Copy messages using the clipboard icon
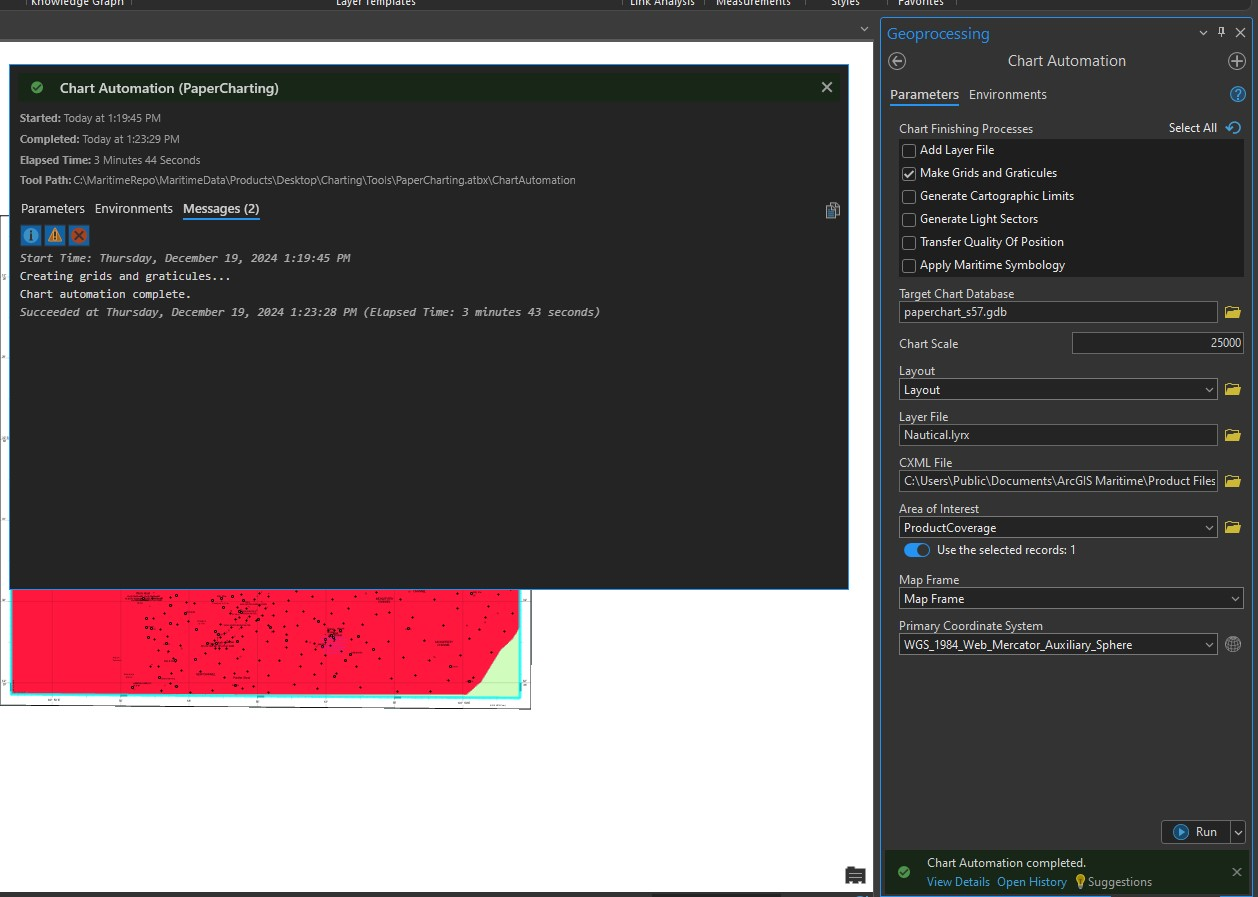 (x=832, y=210)
